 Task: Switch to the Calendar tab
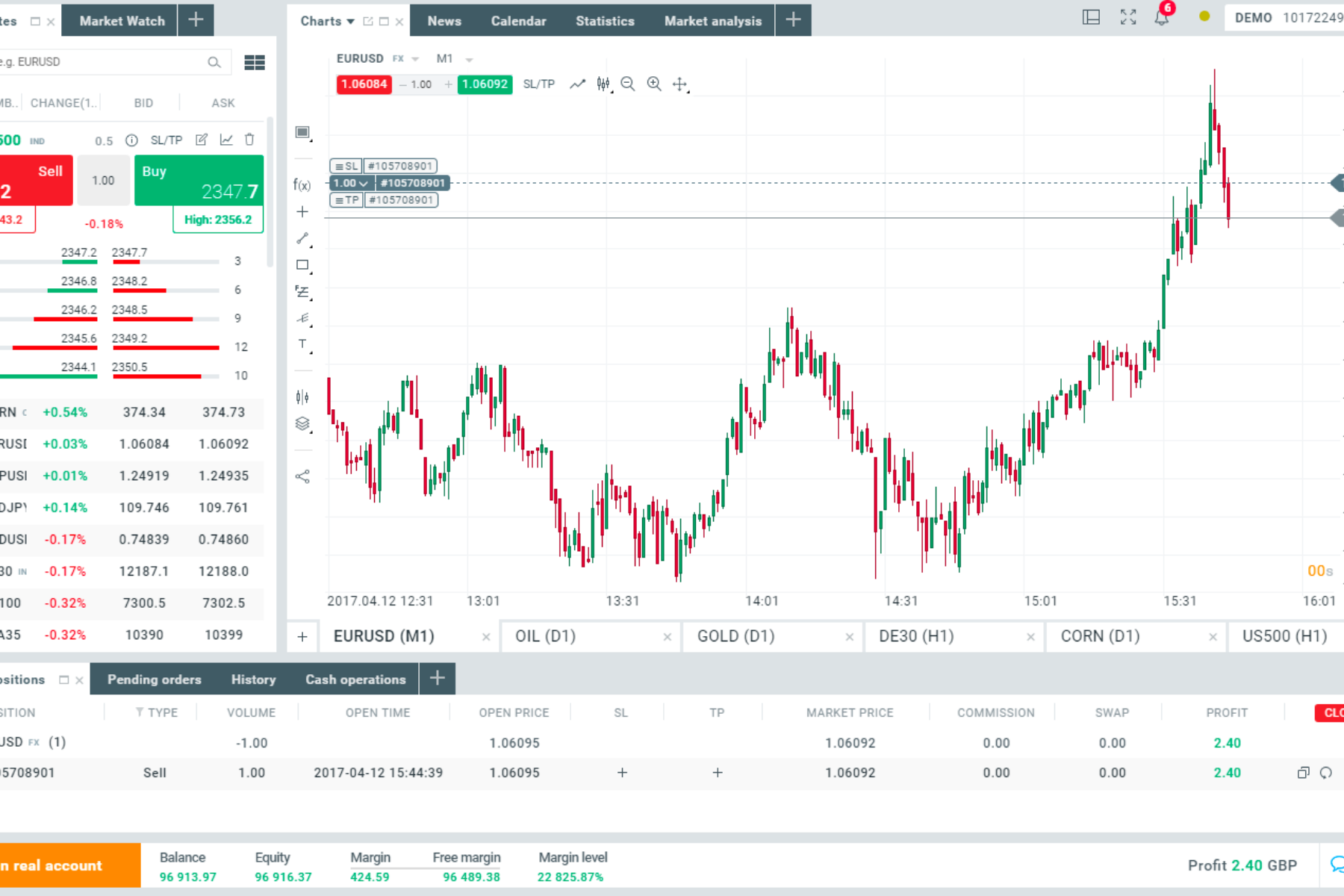(518, 21)
